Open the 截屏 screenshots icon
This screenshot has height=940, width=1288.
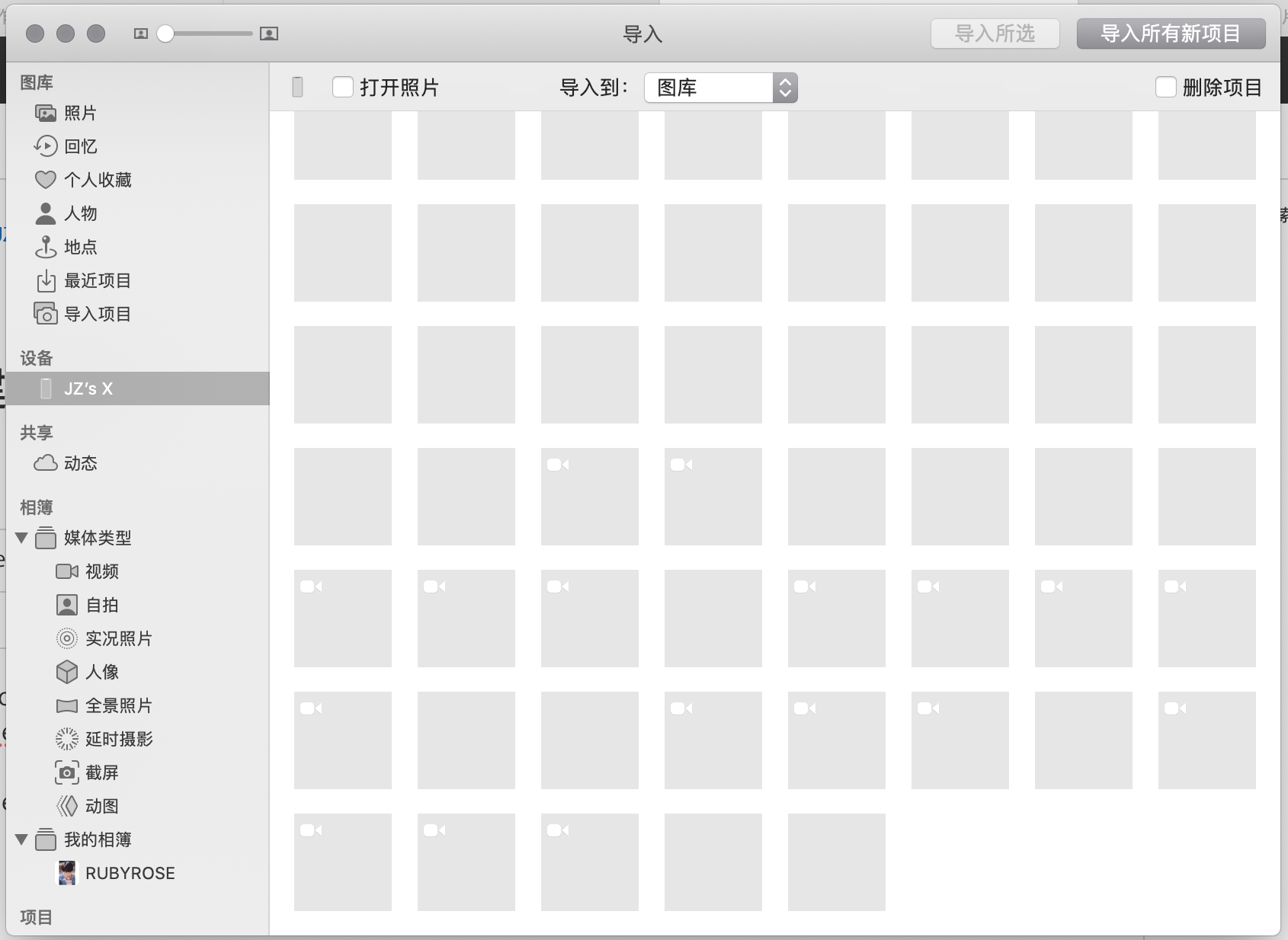67,772
